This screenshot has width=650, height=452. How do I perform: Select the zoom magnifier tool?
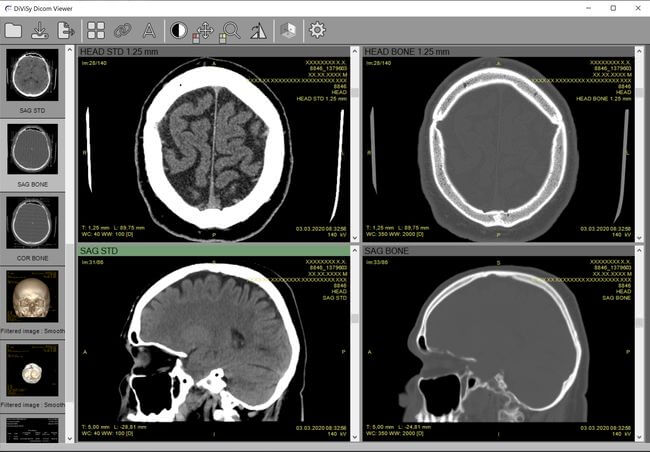click(x=231, y=30)
